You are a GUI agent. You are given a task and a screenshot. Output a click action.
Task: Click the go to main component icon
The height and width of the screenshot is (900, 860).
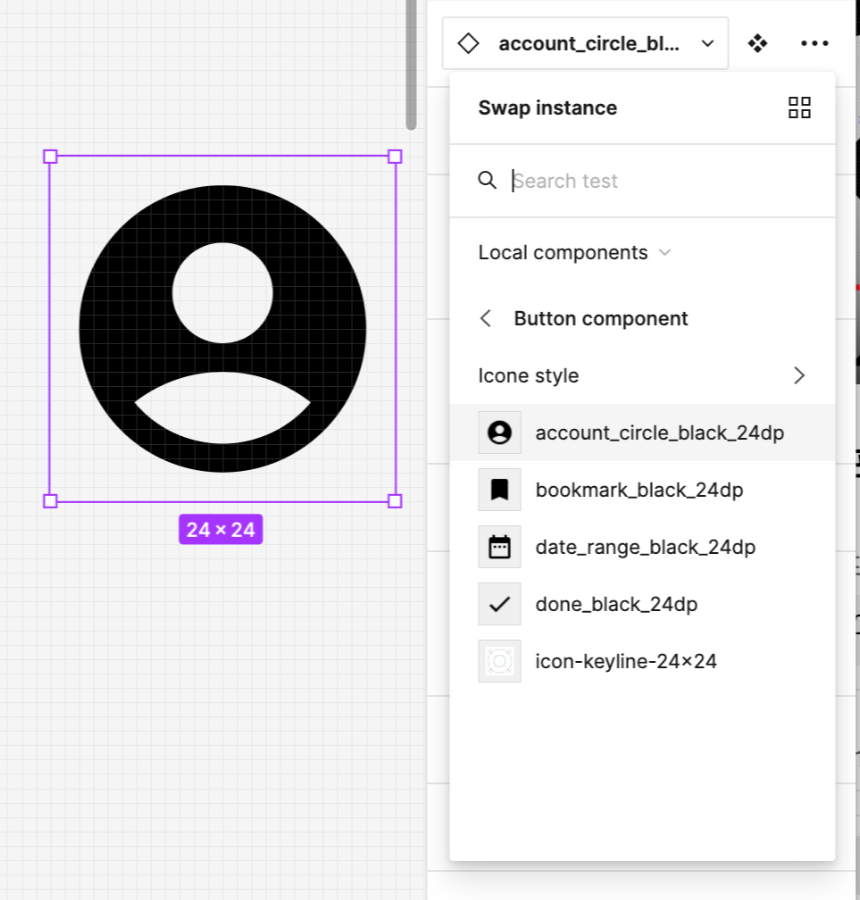(757, 44)
